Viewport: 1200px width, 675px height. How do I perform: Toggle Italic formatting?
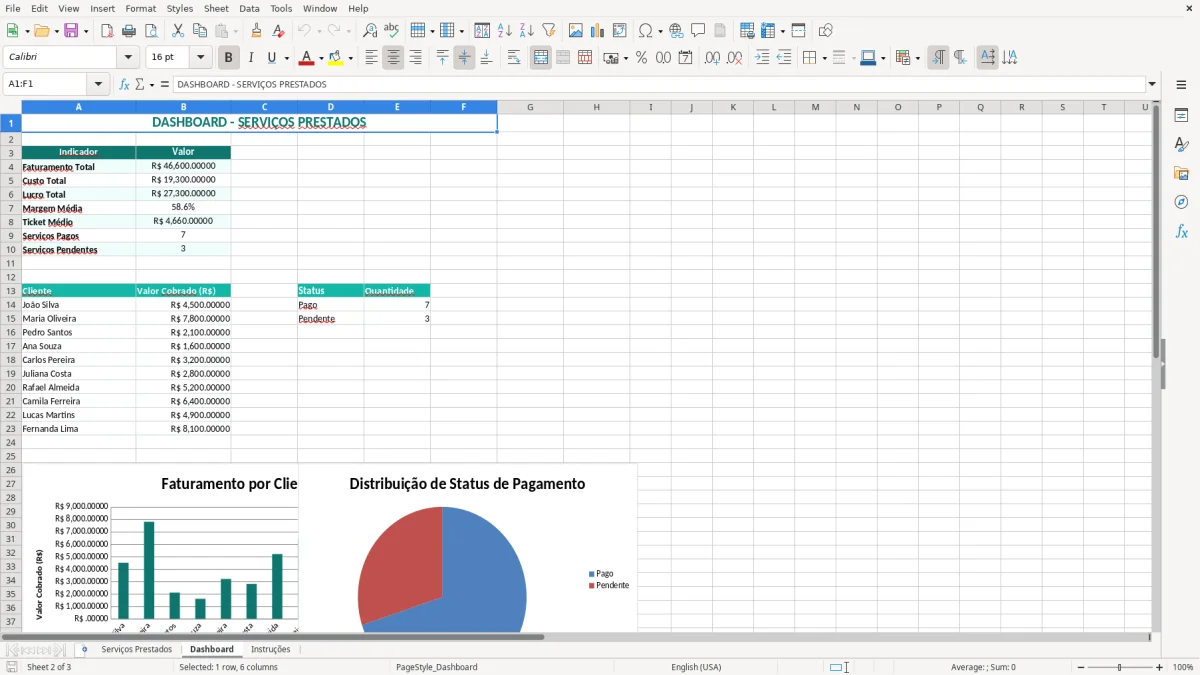click(x=250, y=58)
